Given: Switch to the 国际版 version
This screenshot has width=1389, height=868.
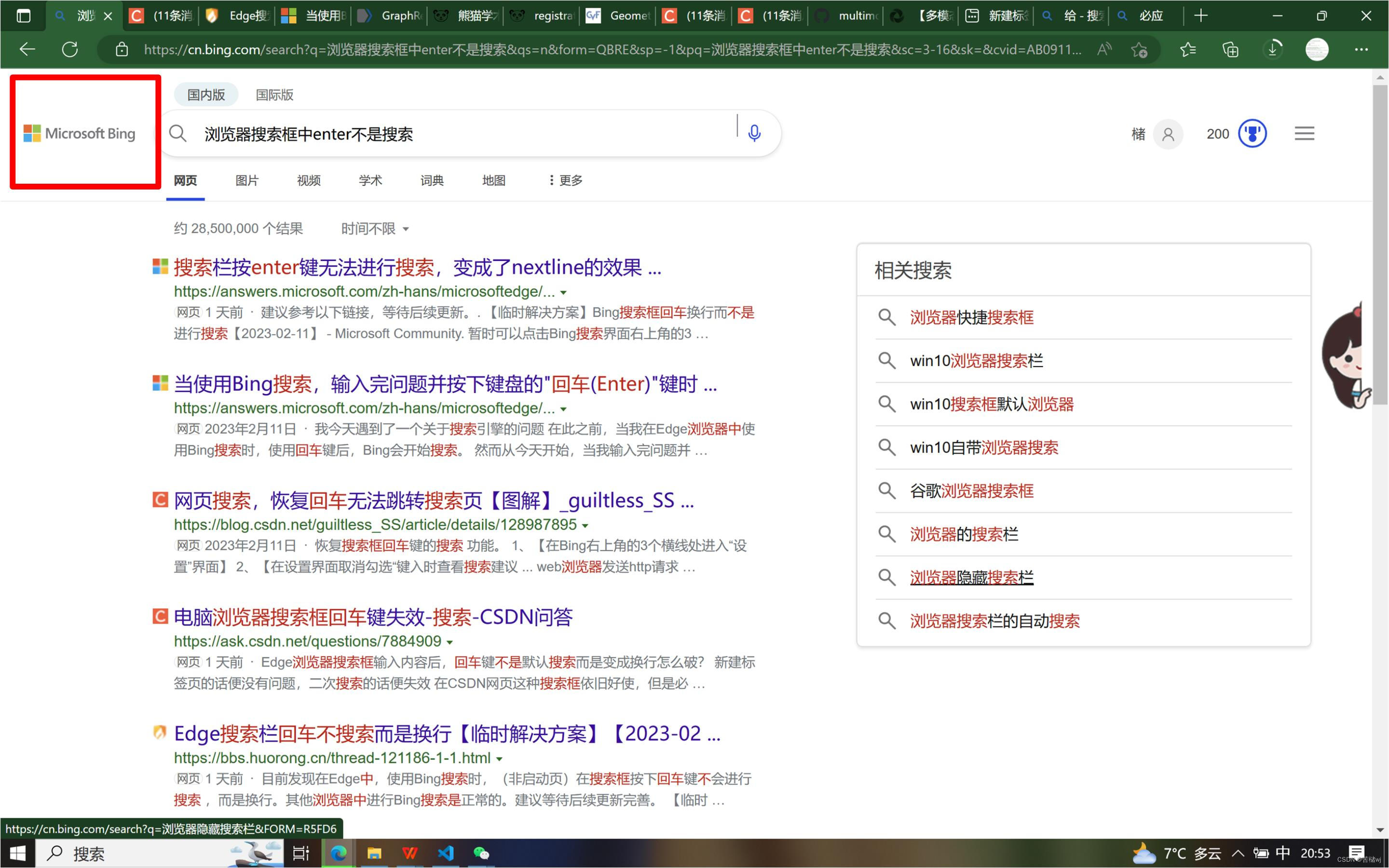Looking at the screenshot, I should [274, 95].
